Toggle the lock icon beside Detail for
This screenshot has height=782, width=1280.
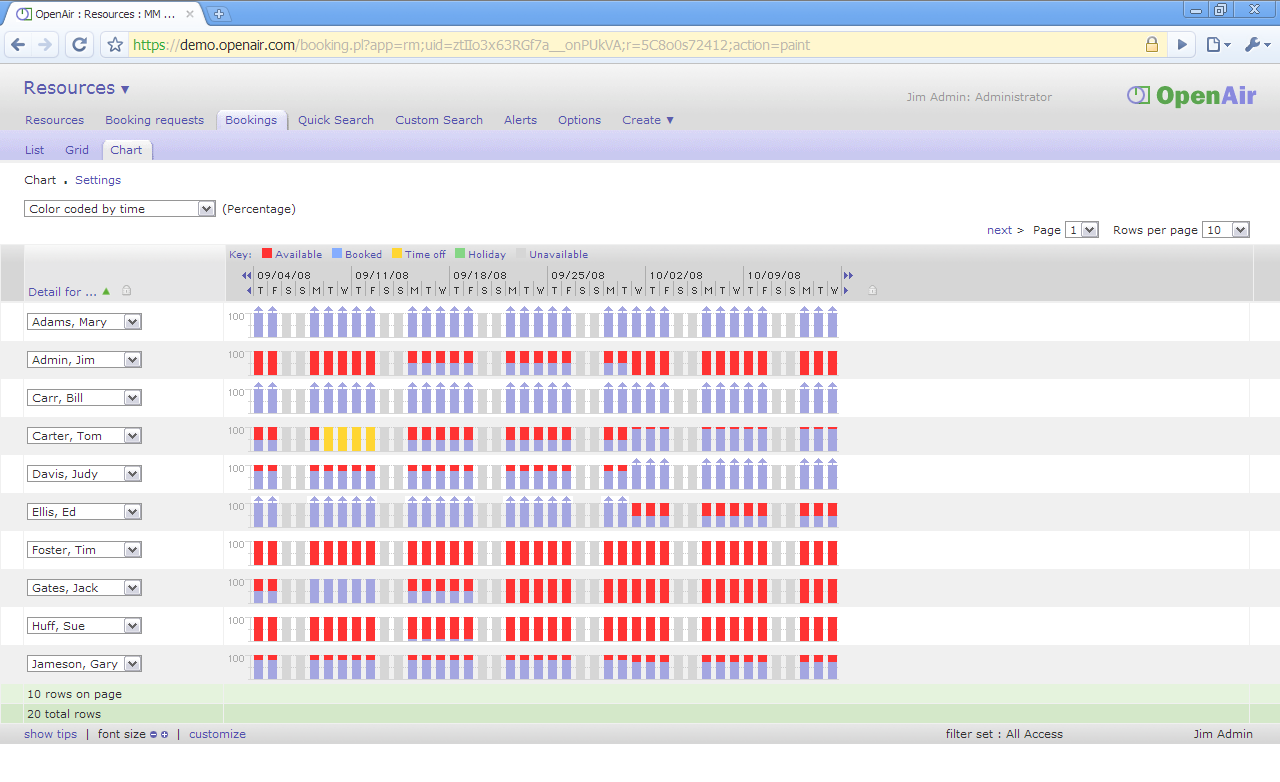127,291
